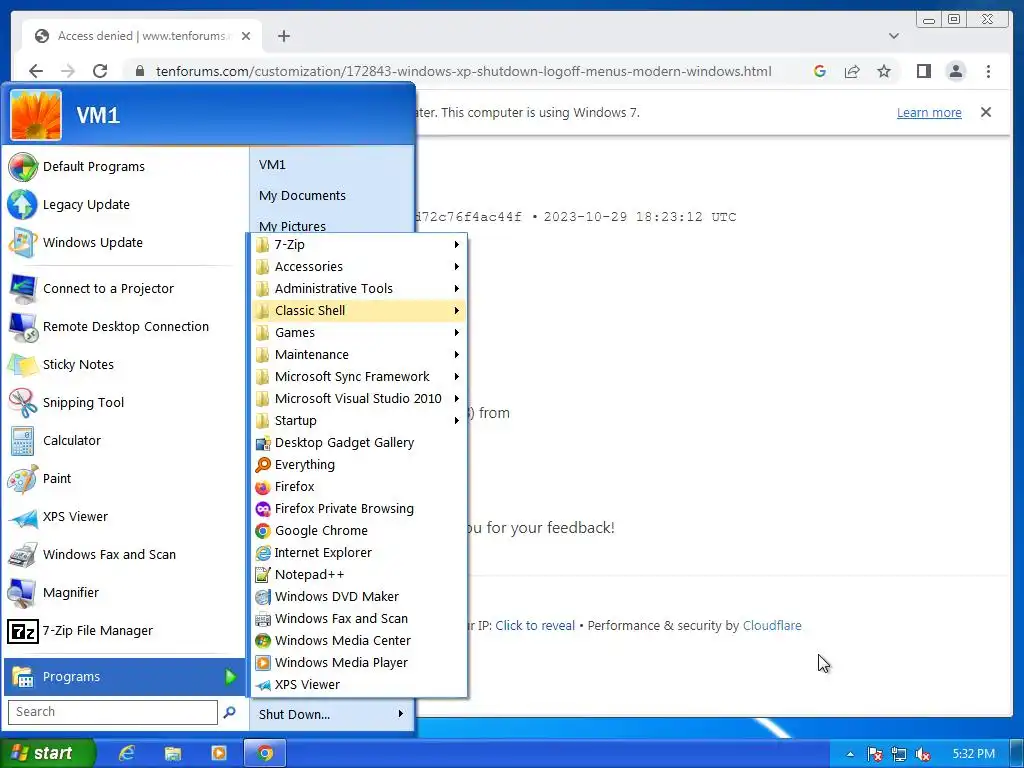Open Chrome side panel
1024x768 pixels.
(x=923, y=71)
